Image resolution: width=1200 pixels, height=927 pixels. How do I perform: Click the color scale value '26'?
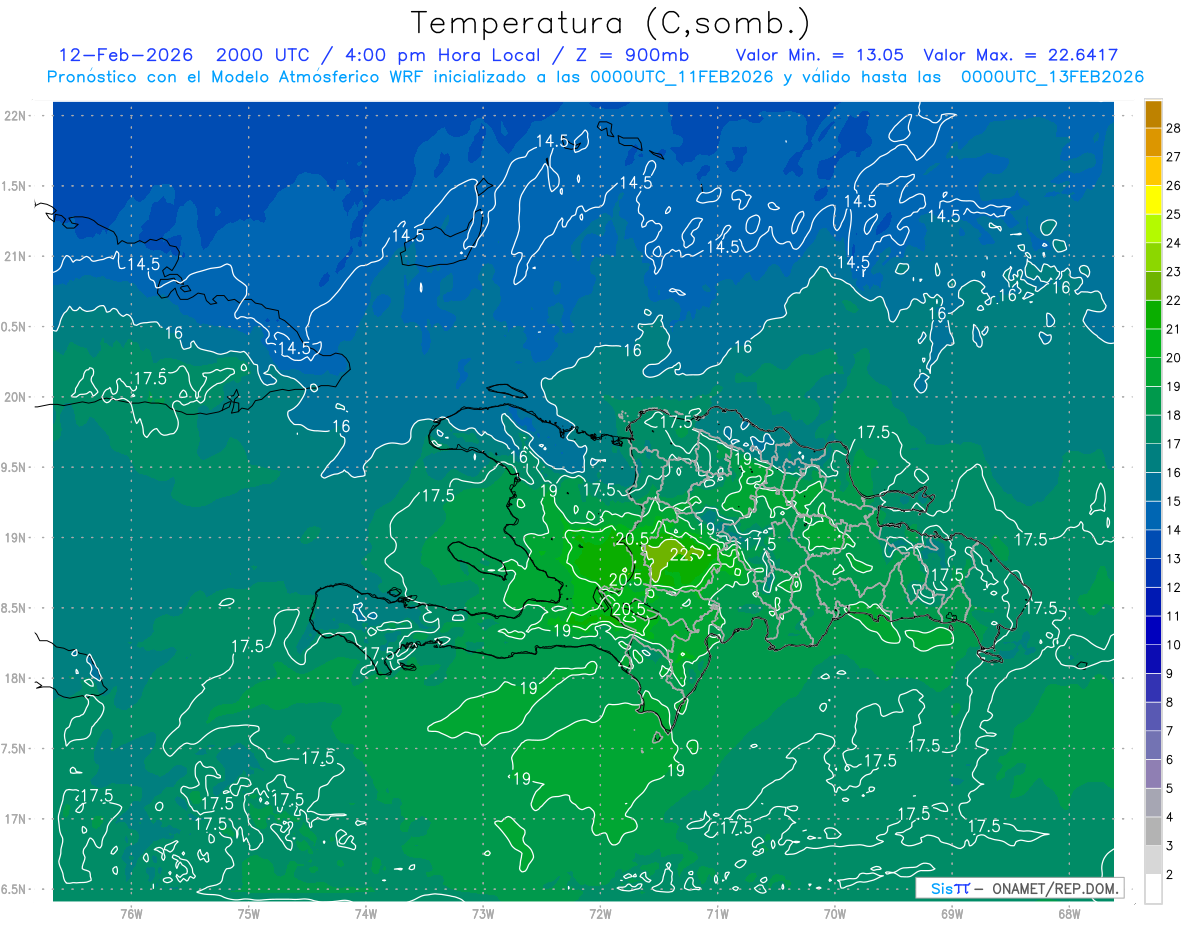1174,185
